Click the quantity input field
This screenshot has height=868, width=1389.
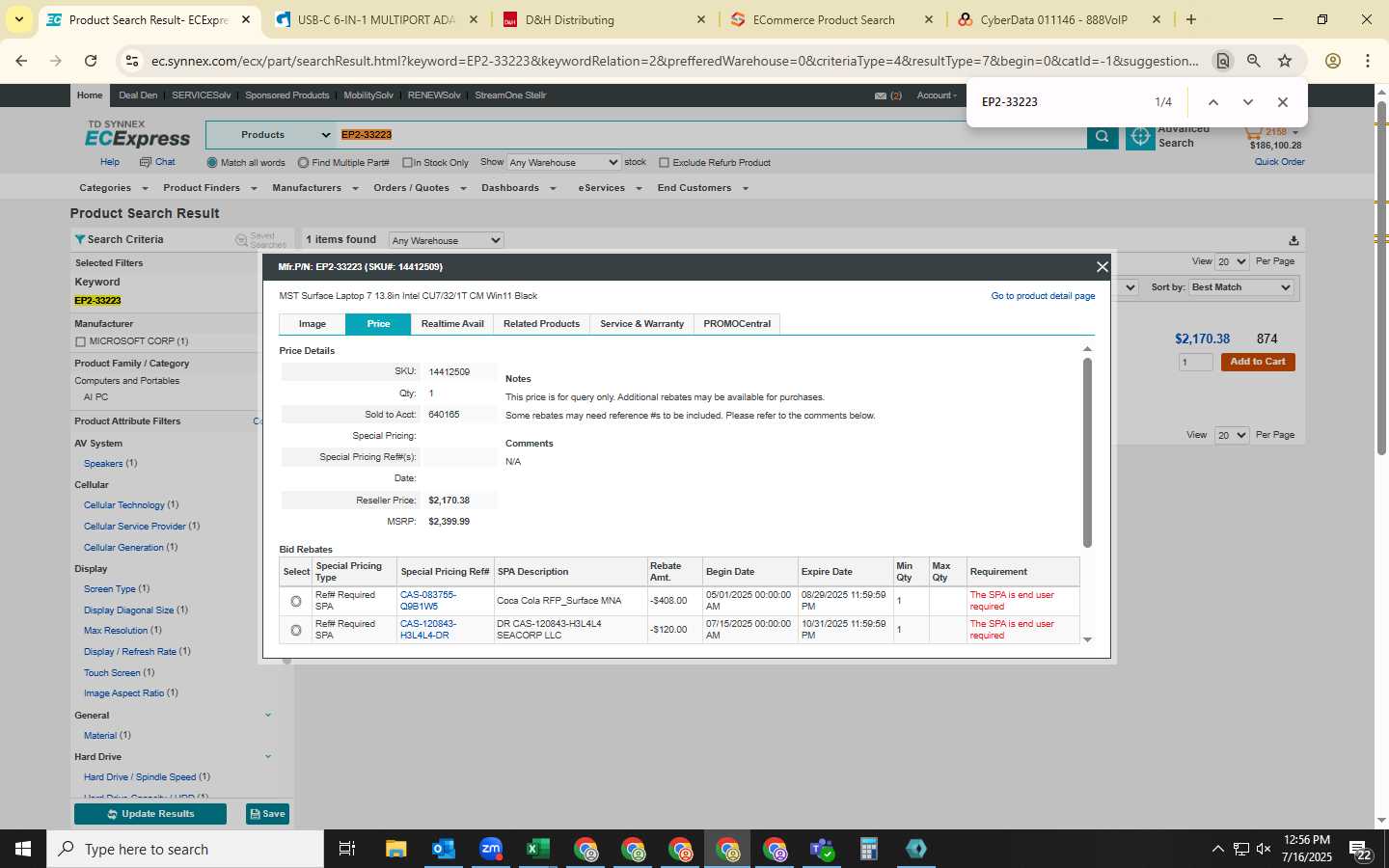1196,362
